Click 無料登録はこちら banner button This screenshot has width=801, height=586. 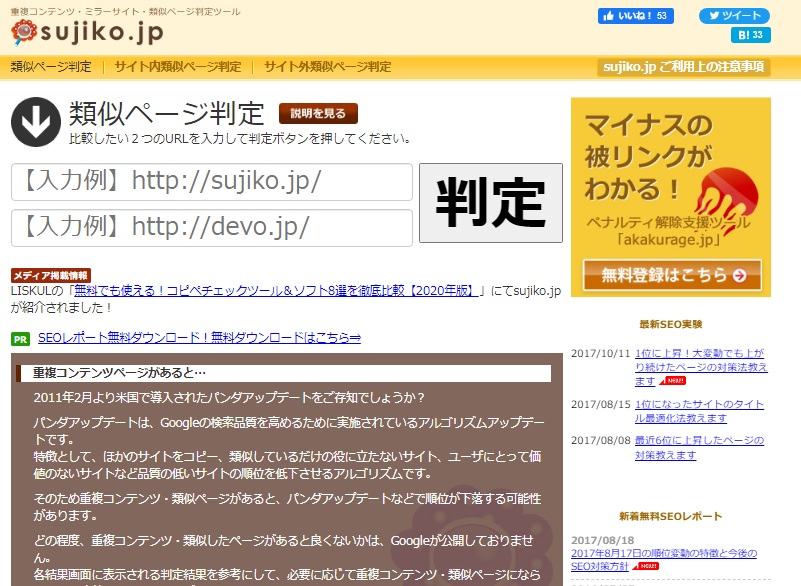pyautogui.click(x=672, y=275)
